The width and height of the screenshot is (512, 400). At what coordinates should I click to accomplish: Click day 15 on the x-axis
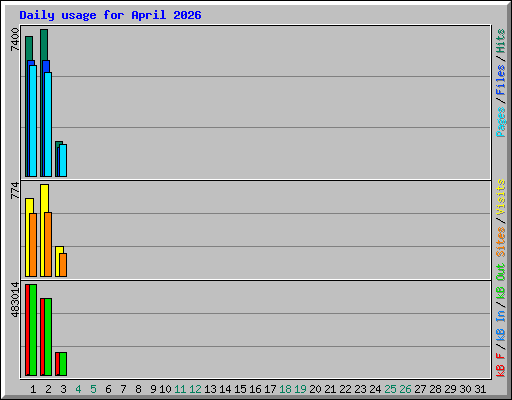click(240, 389)
